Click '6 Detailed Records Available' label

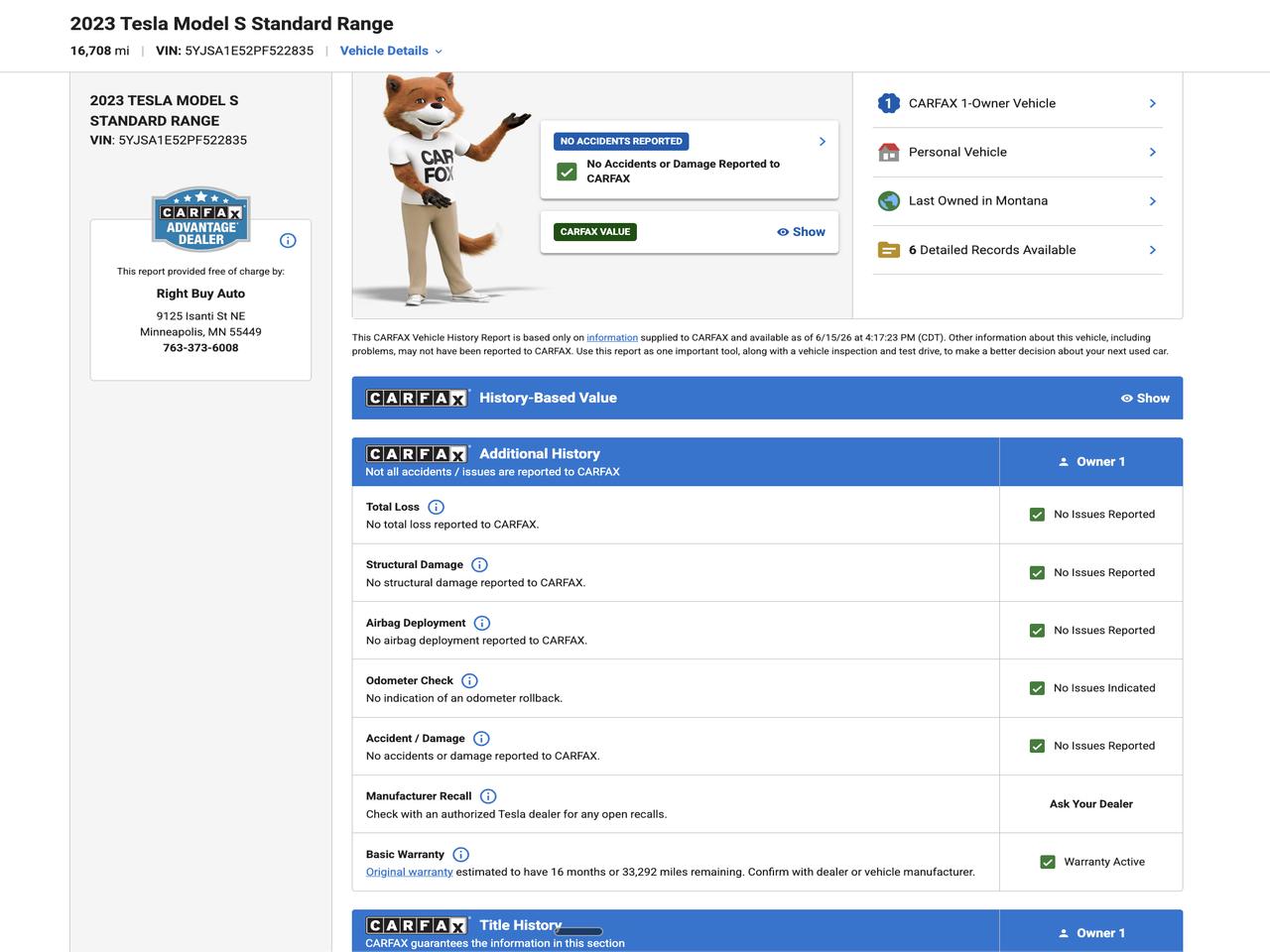tap(992, 250)
